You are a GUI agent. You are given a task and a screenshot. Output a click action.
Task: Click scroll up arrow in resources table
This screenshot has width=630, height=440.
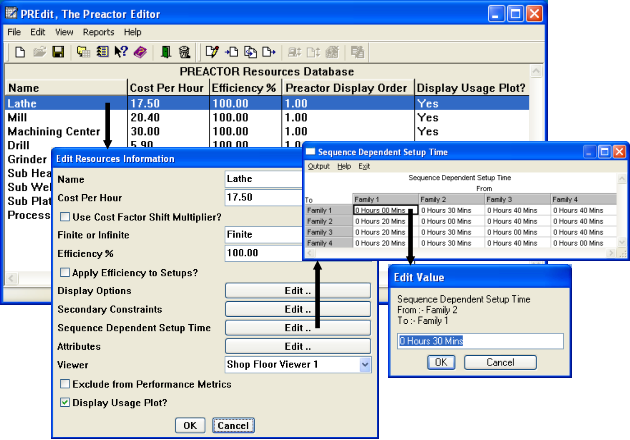click(536, 72)
